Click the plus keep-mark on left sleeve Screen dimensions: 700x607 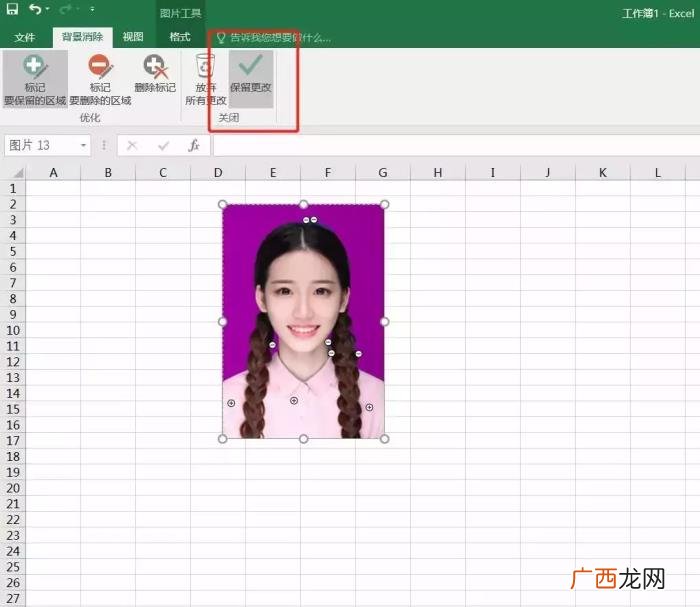point(231,403)
